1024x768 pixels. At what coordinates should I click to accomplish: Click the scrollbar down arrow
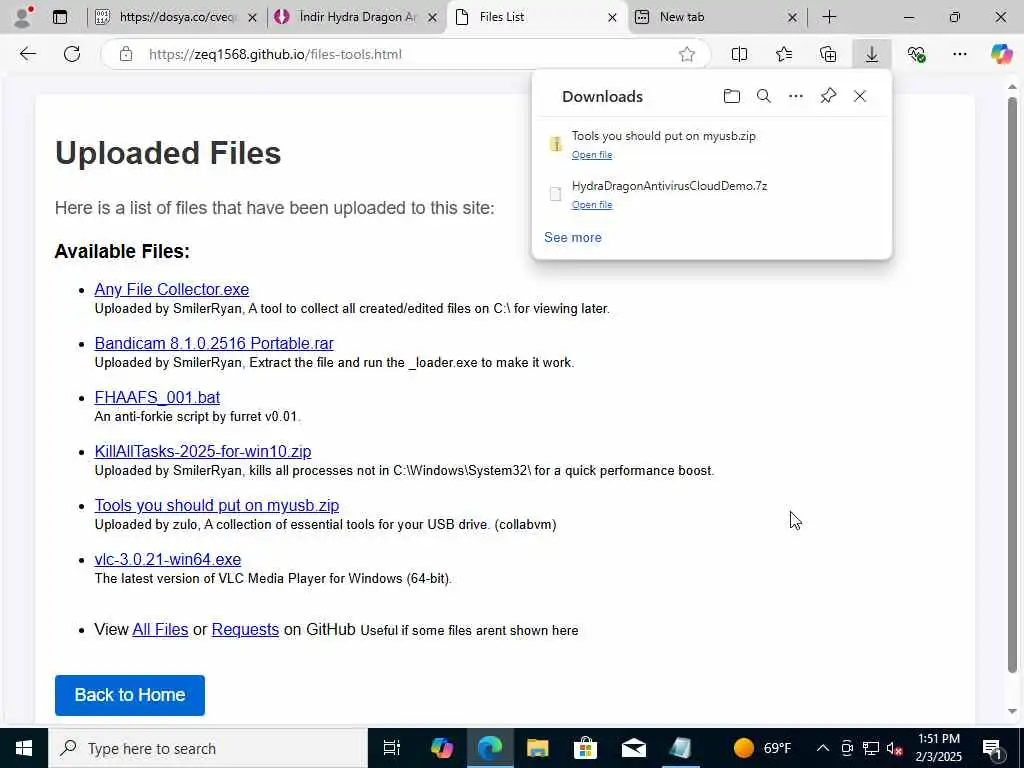1012,711
